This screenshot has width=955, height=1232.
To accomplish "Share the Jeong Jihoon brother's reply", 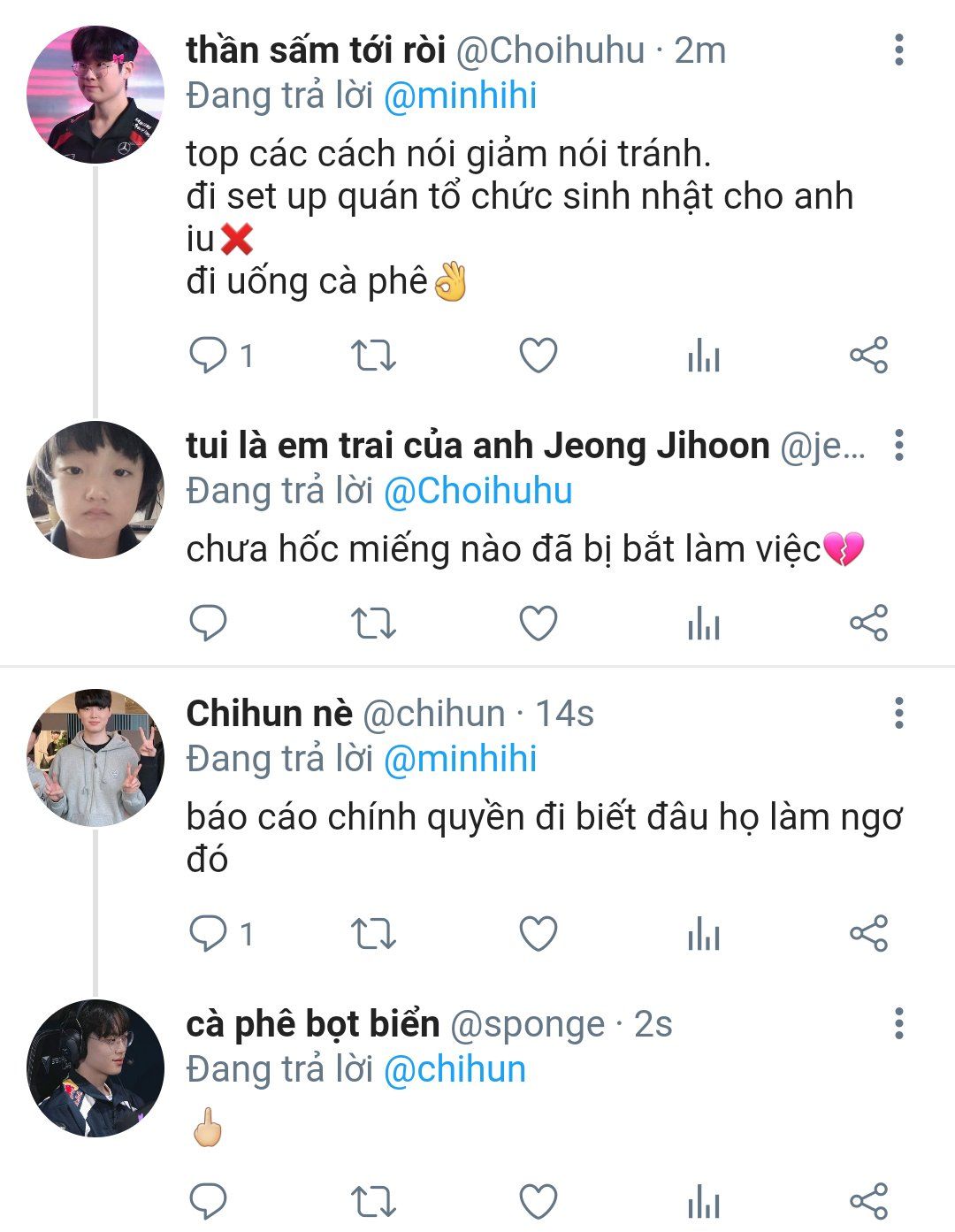I will coord(868,624).
